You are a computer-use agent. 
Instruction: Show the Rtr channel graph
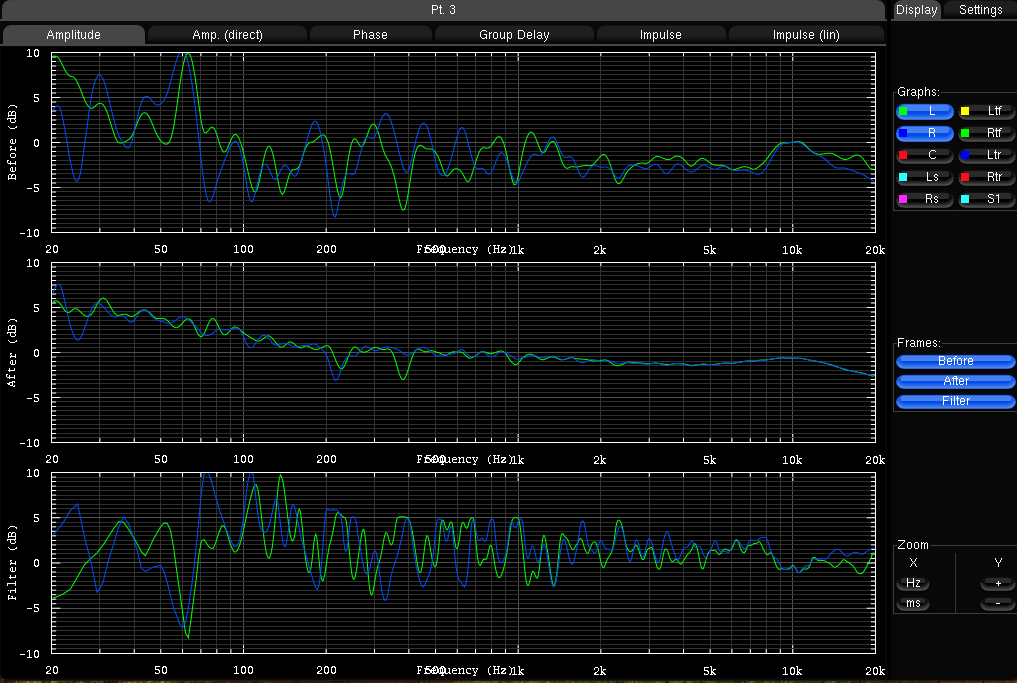tap(986, 177)
